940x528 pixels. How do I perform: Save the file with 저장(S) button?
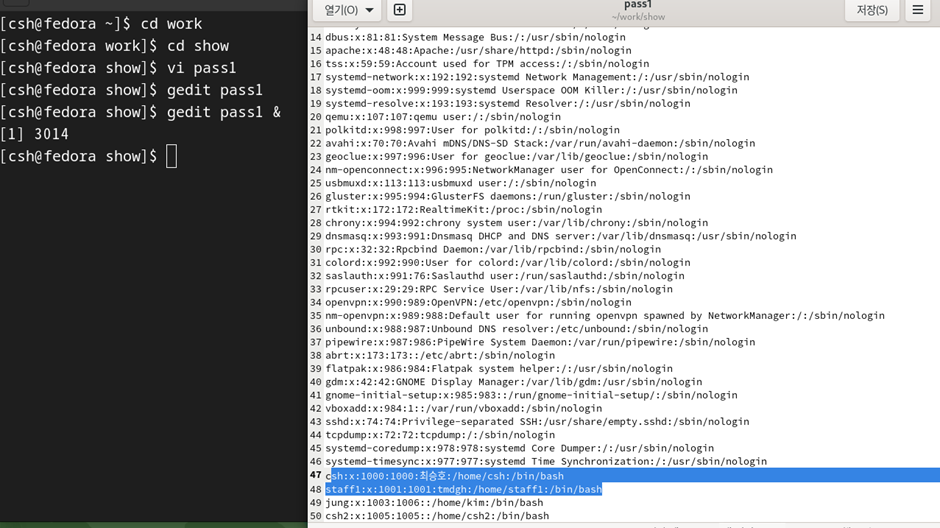872,10
